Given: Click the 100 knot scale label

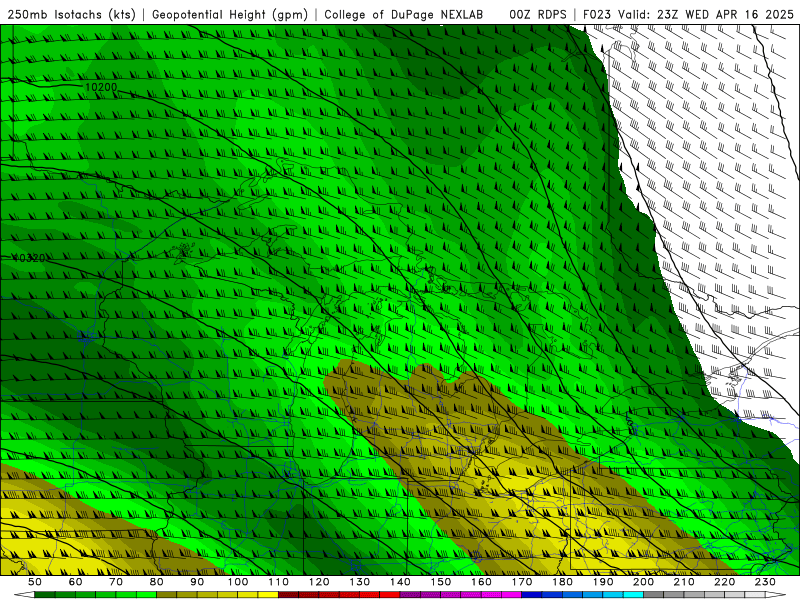Looking at the screenshot, I should (x=238, y=582).
